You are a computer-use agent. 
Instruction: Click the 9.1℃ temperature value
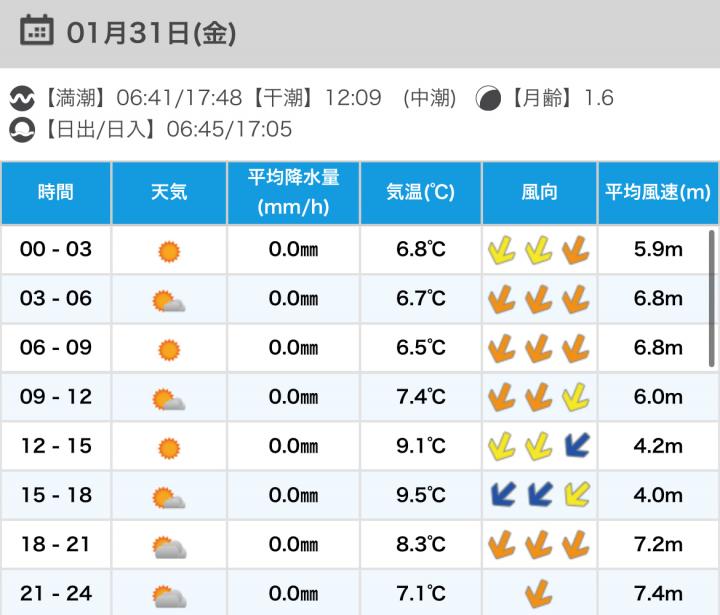tap(421, 446)
